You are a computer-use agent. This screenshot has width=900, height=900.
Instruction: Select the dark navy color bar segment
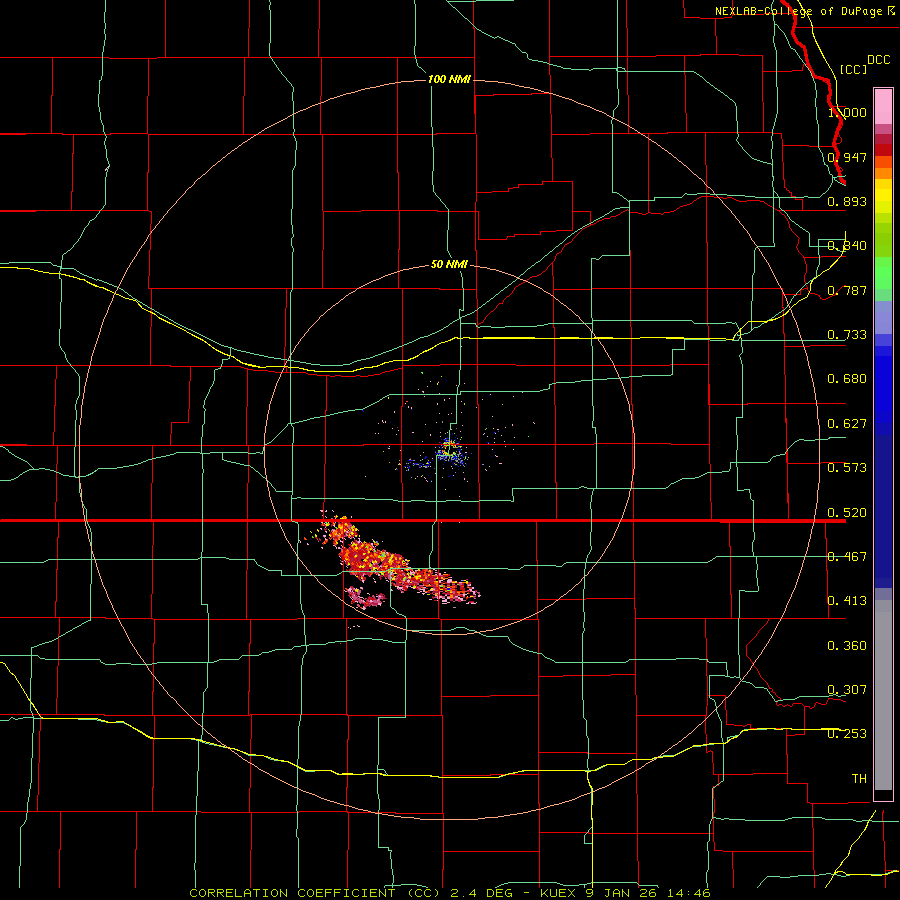883,511
